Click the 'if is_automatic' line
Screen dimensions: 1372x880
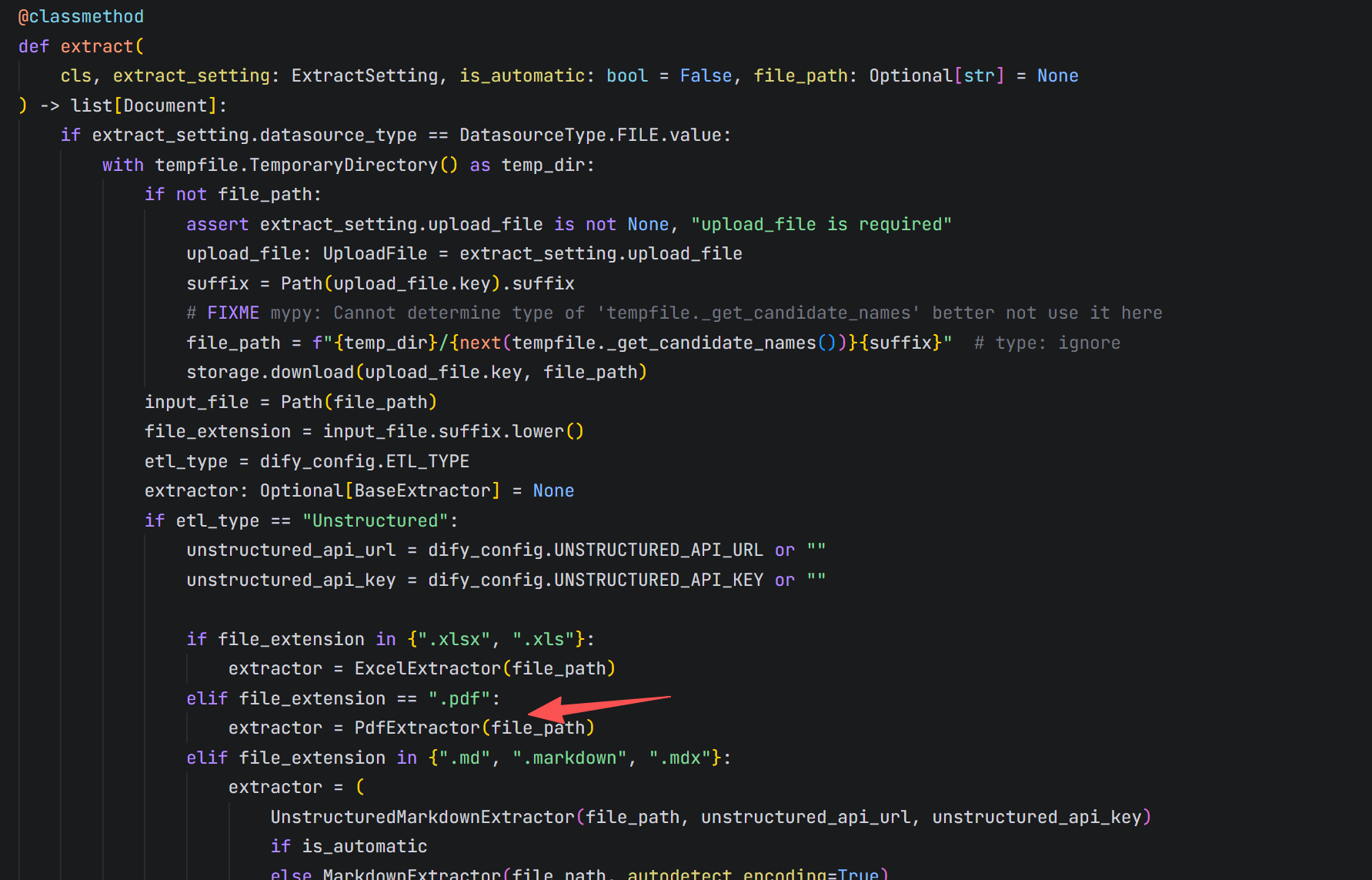[349, 846]
